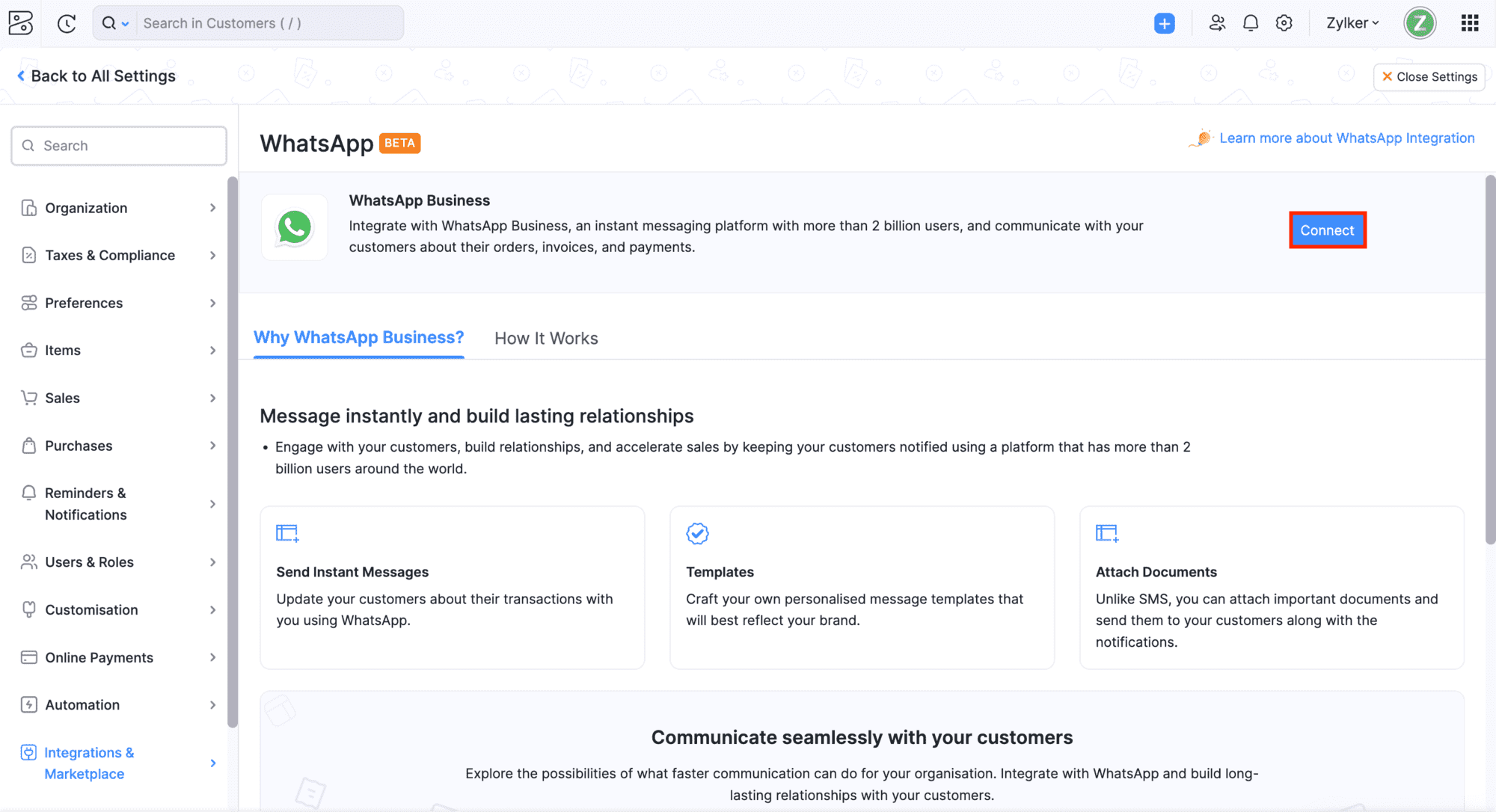
Task: Open the Zylker organization dropdown
Action: pos(1352,23)
